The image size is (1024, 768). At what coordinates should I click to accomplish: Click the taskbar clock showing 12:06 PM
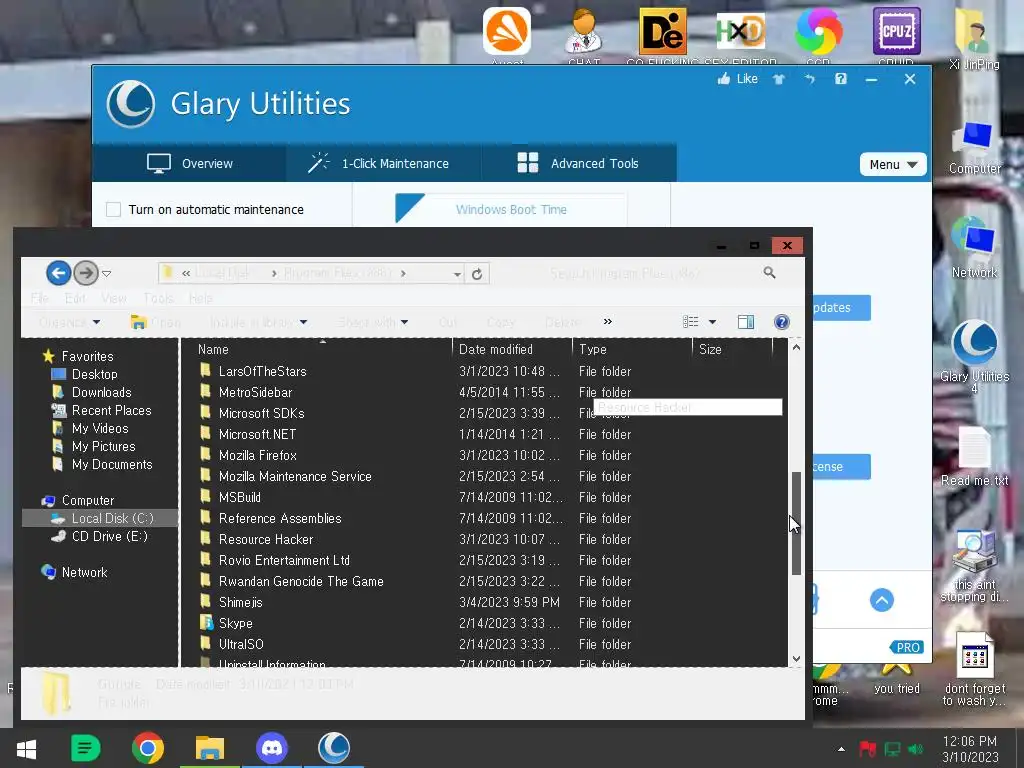point(970,749)
